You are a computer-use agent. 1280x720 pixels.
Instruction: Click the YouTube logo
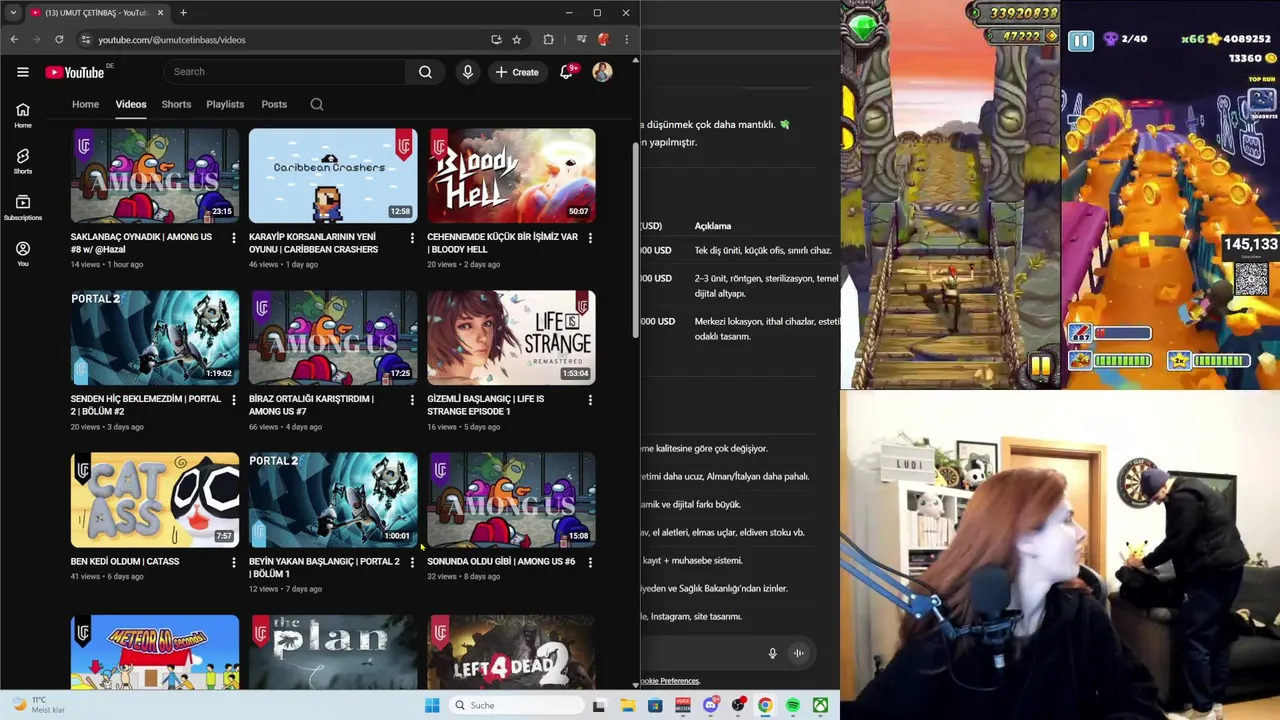click(x=75, y=72)
